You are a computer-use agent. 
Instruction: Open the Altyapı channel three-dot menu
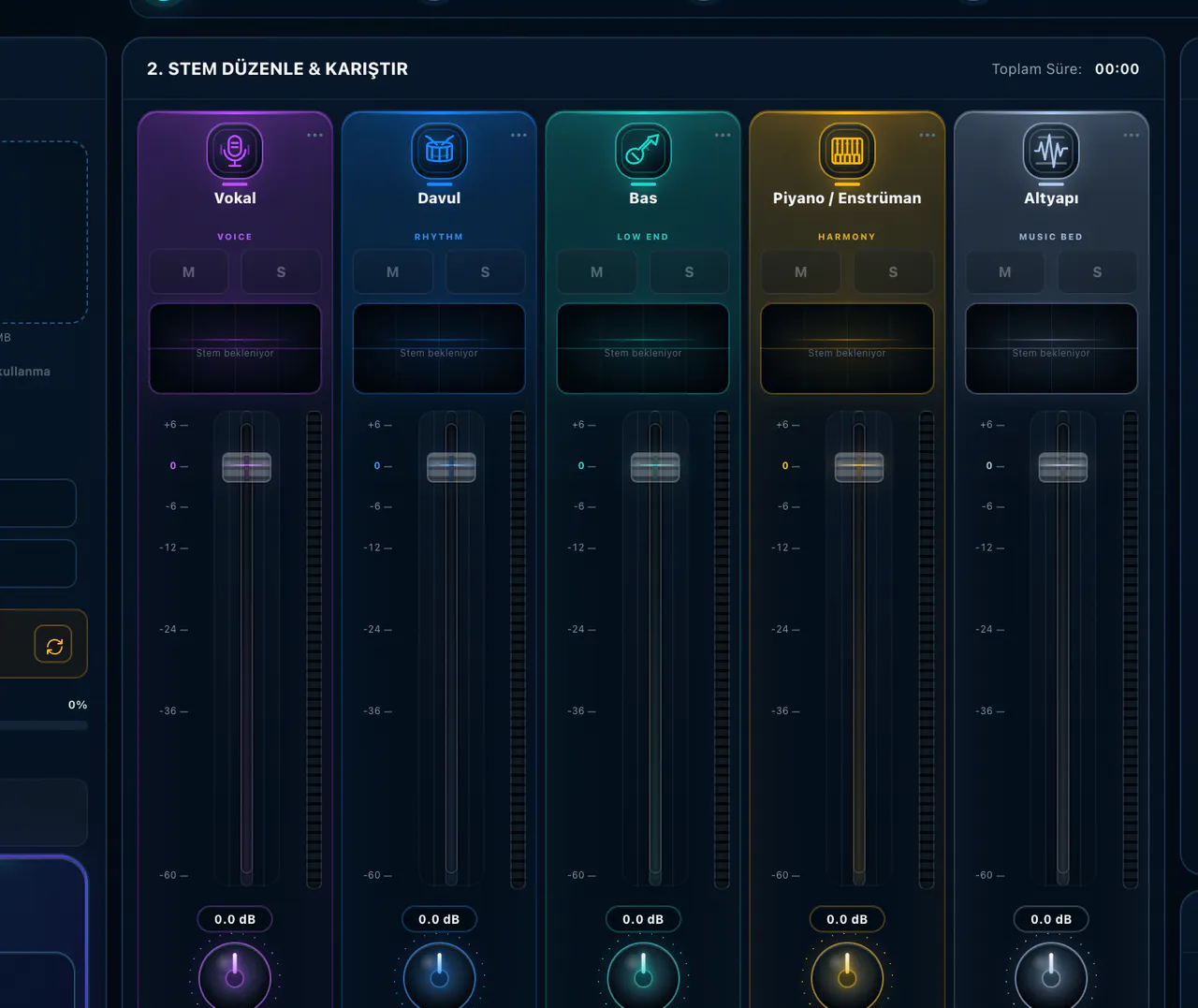(1131, 136)
